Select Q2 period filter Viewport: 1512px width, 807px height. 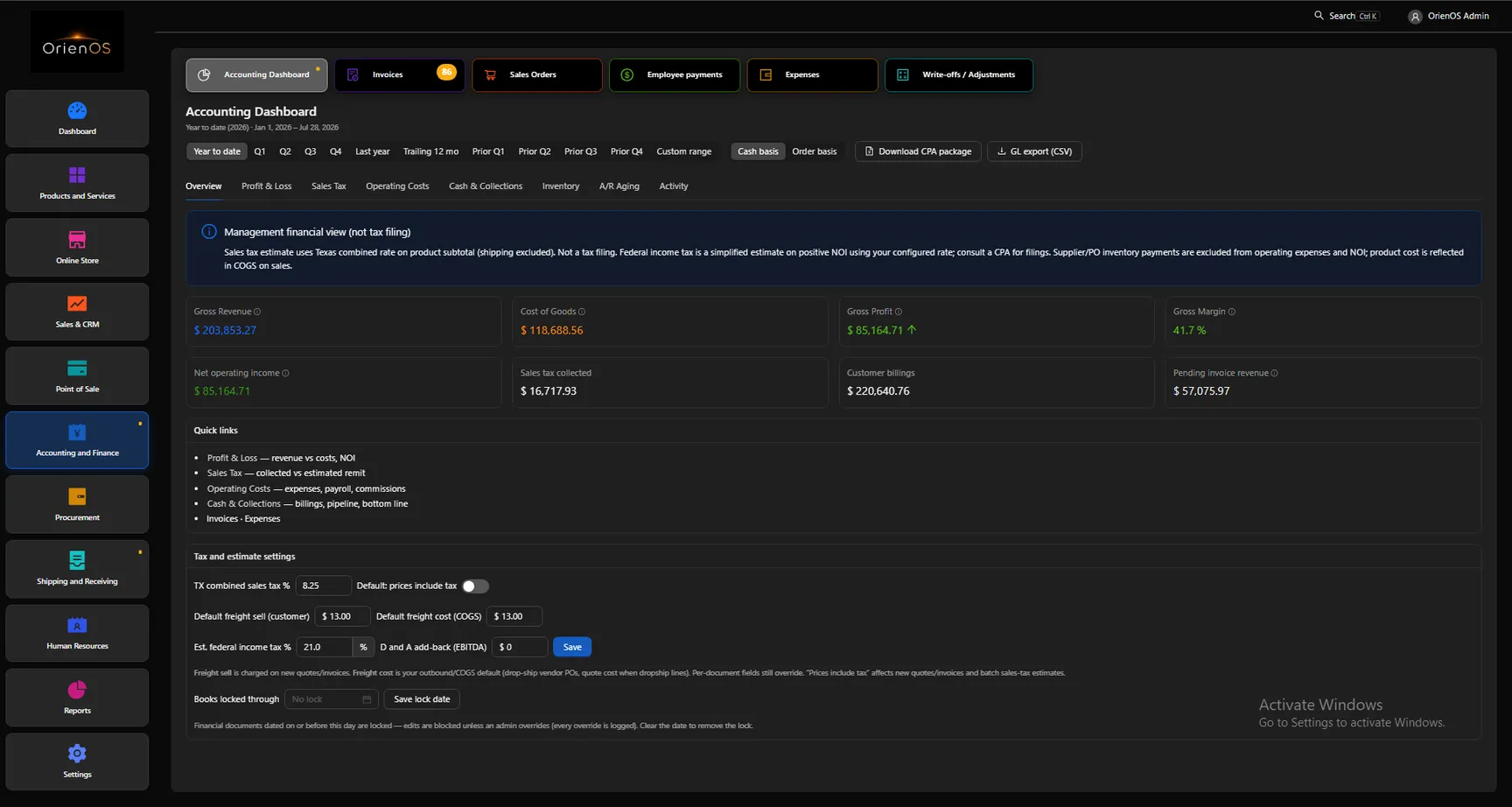(x=285, y=151)
